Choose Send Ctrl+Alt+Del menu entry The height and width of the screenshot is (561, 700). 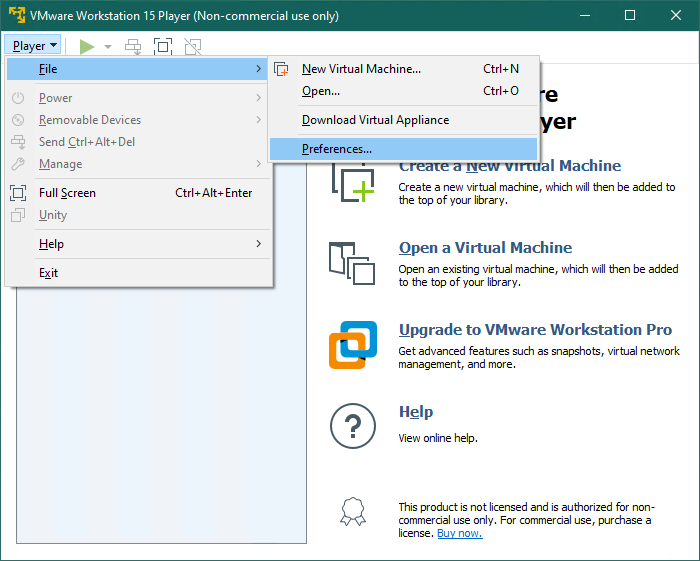pyautogui.click(x=137, y=142)
